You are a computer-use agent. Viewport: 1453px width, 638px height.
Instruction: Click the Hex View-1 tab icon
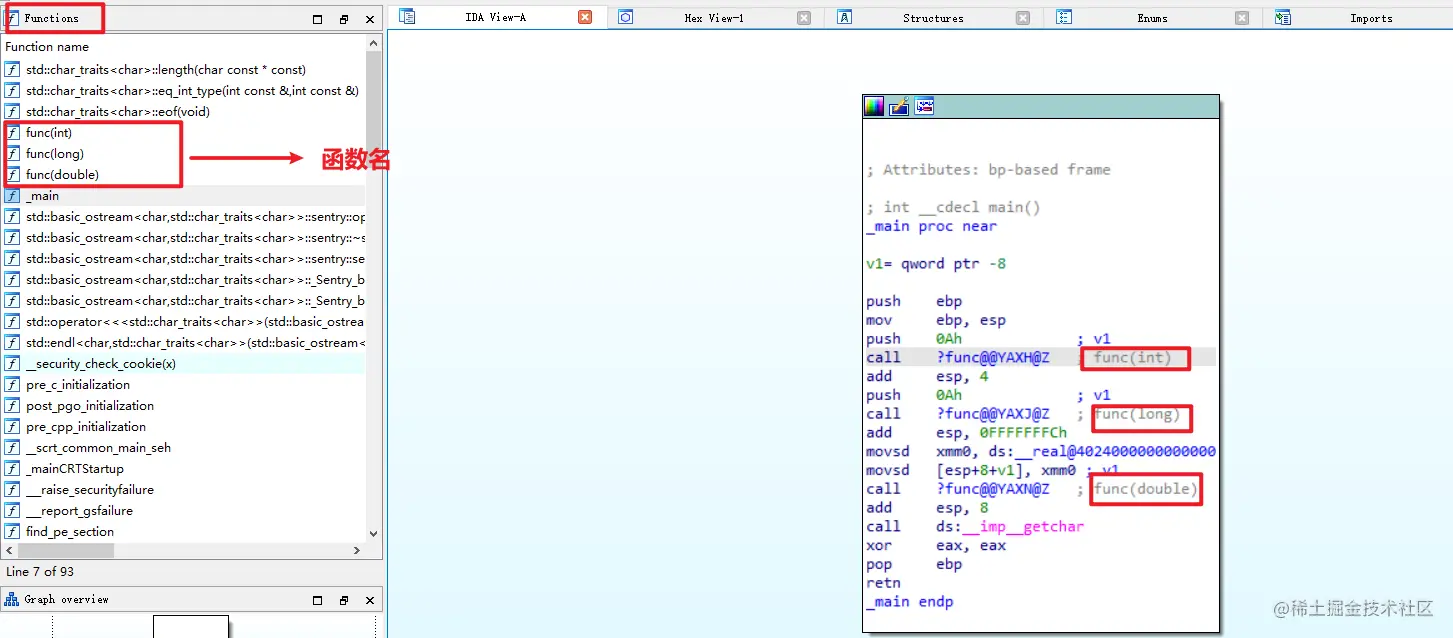click(626, 17)
